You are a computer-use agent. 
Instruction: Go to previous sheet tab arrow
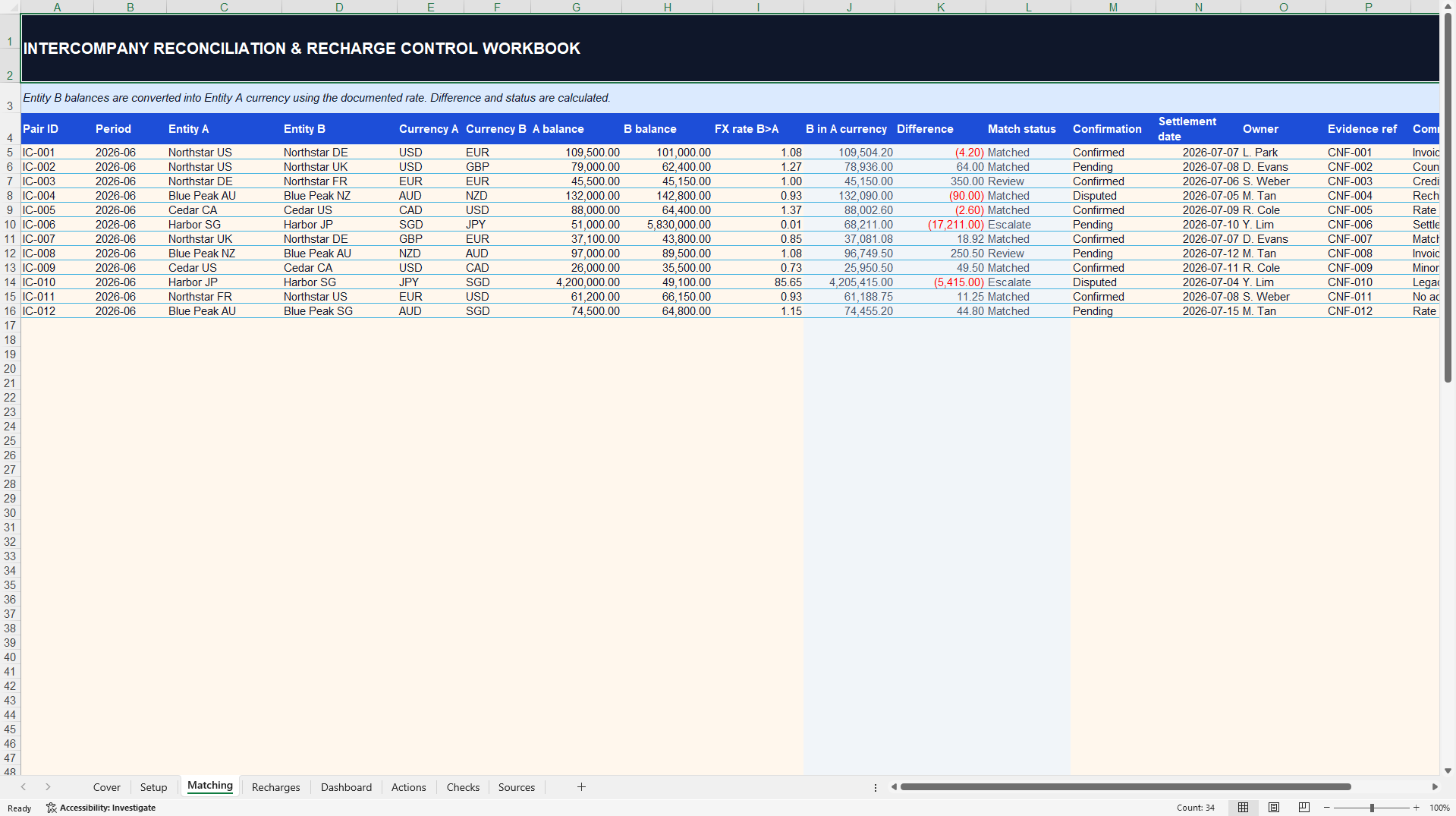pos(24,787)
